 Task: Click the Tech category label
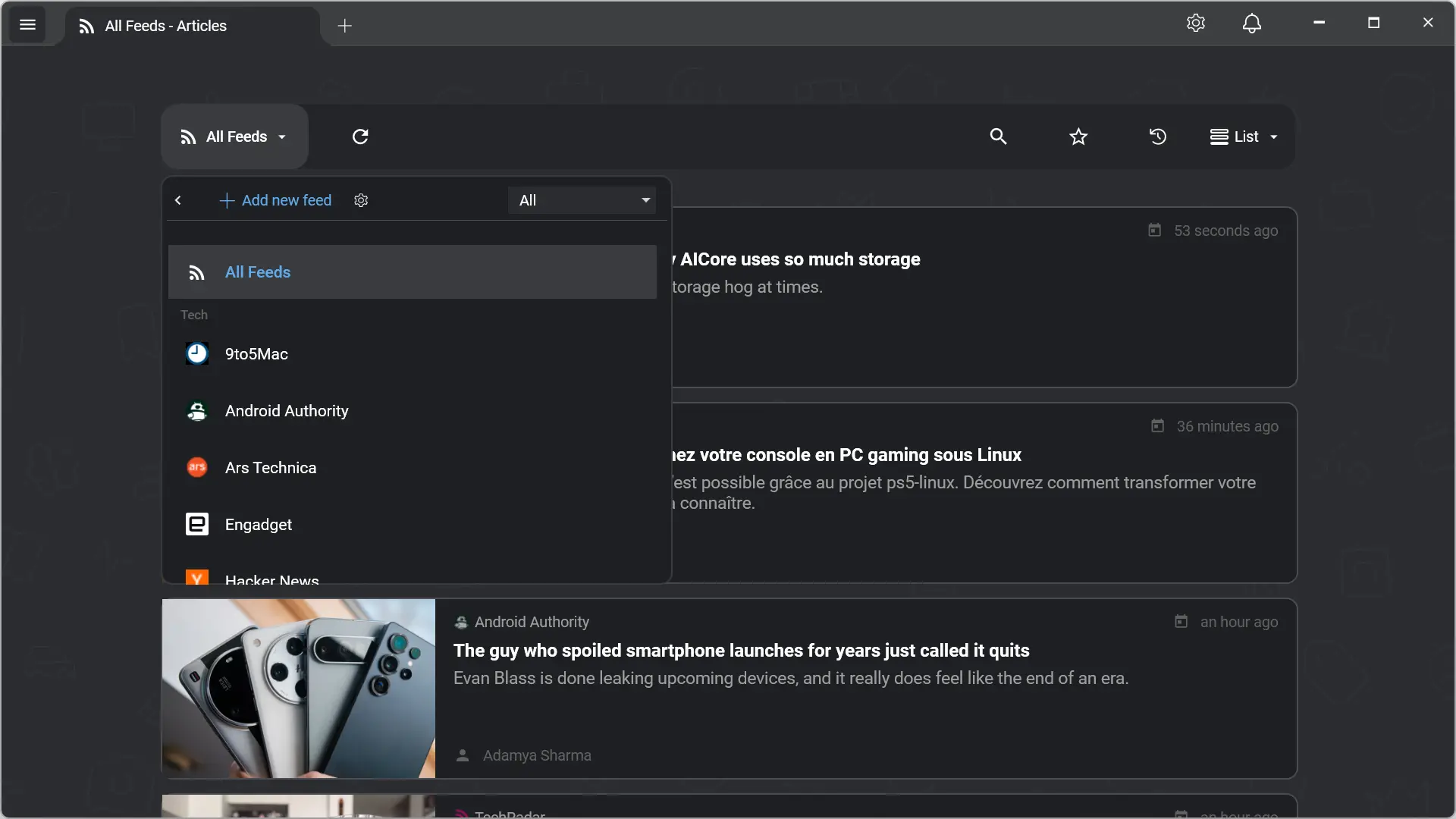[194, 315]
